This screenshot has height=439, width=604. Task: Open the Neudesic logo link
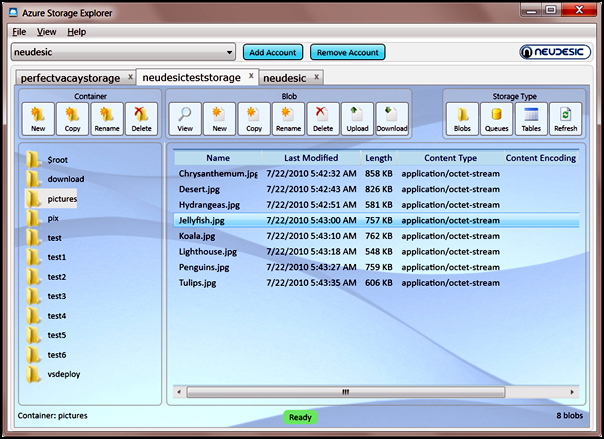[555, 52]
